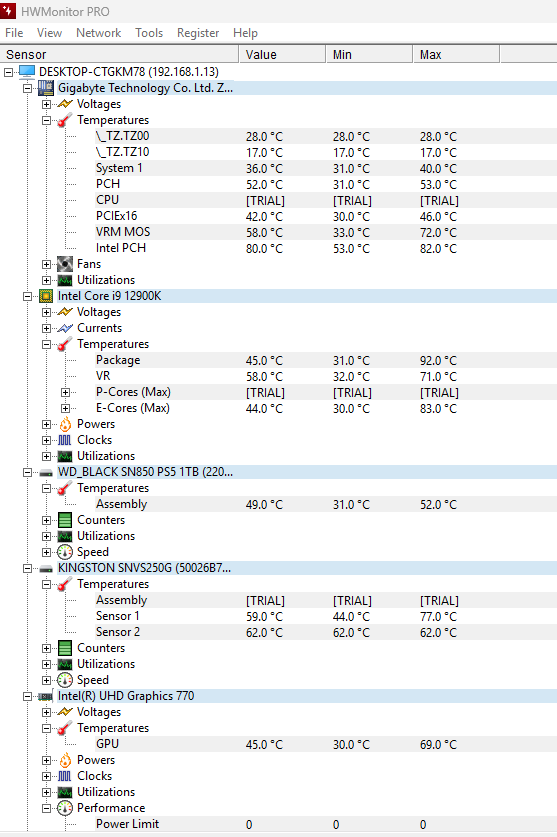Collapse the WD_BLACK SN850 node

[27, 472]
